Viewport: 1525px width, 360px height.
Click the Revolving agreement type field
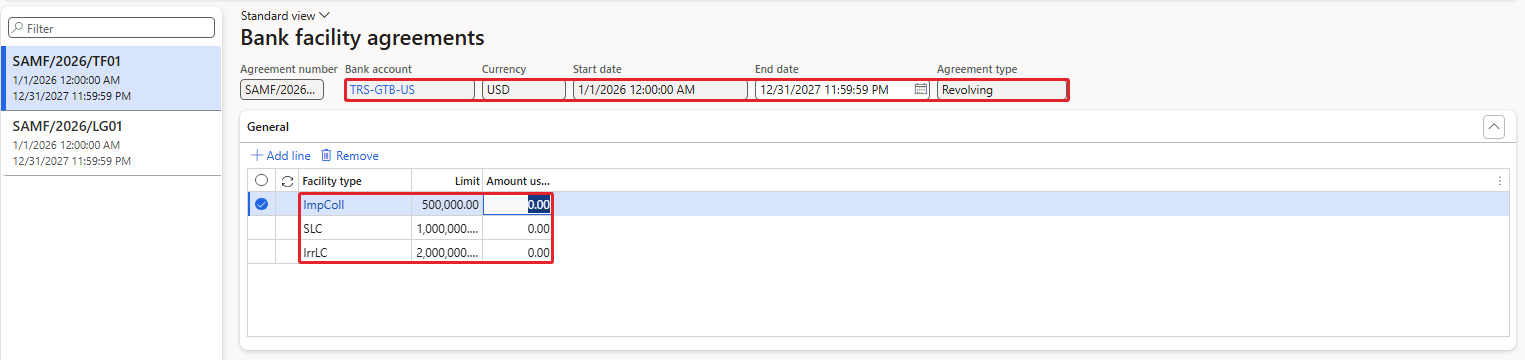[x=1001, y=90]
